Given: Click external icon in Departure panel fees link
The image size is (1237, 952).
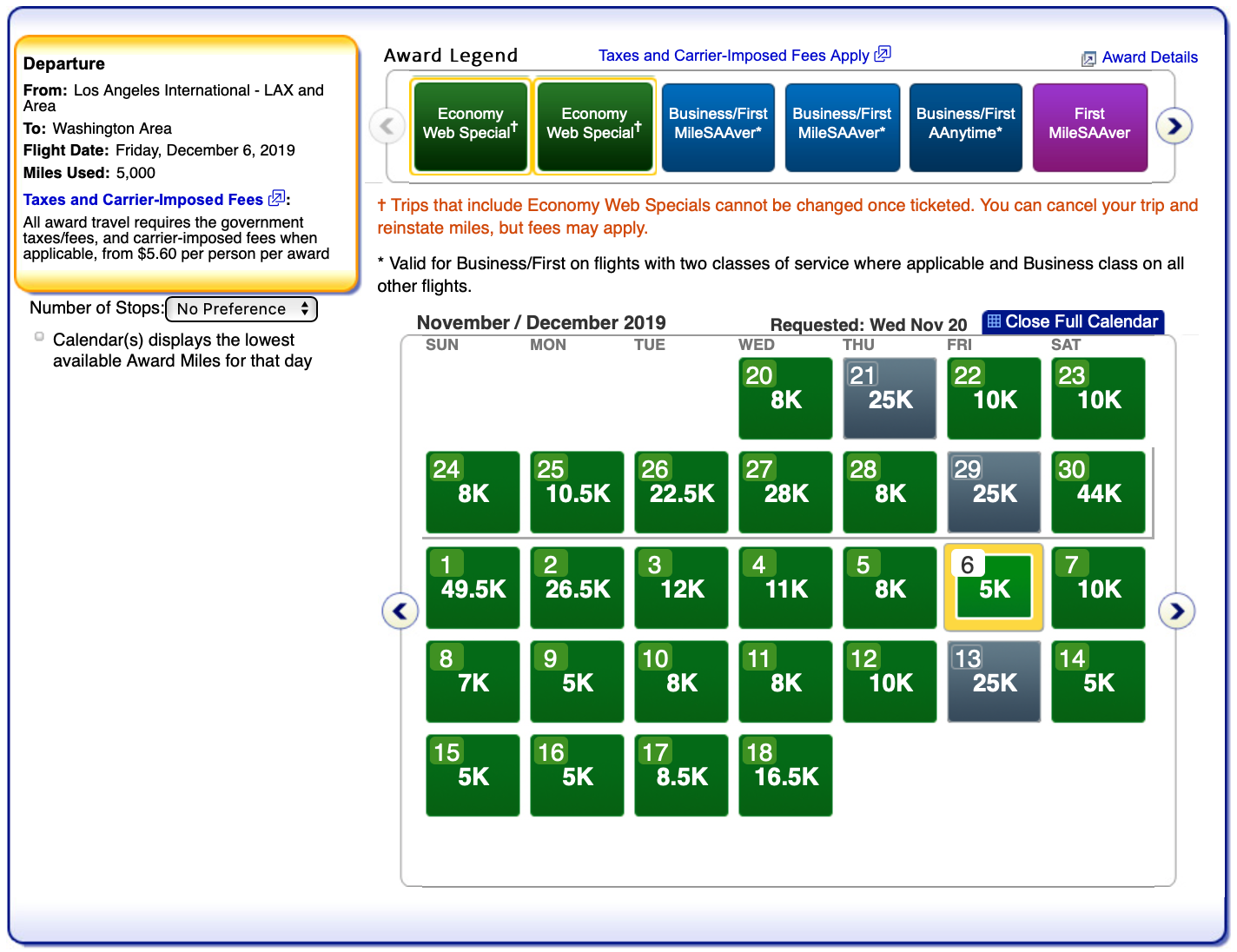Looking at the screenshot, I should [x=276, y=199].
